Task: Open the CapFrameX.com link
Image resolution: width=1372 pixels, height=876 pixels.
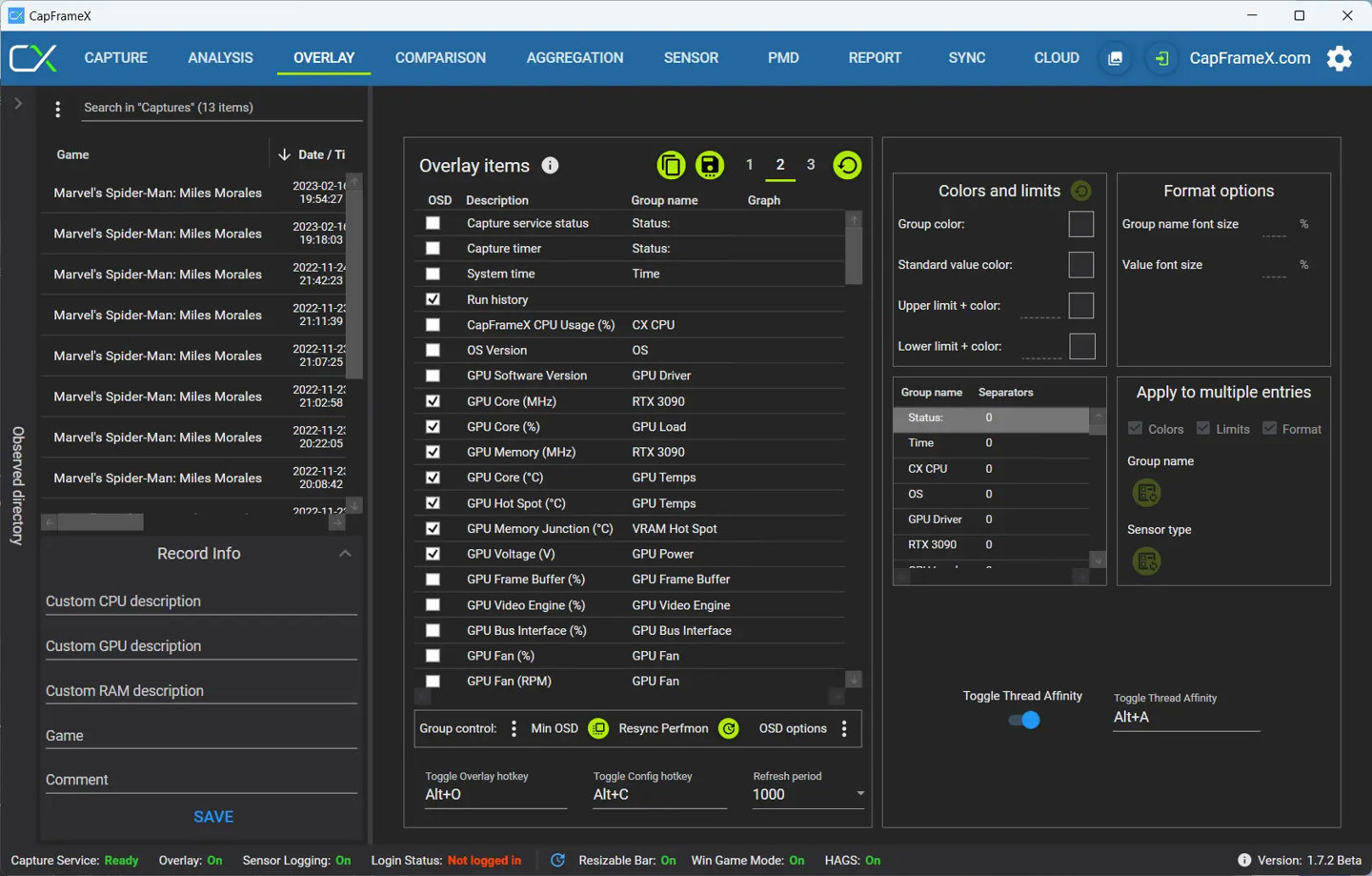Action: point(1249,58)
